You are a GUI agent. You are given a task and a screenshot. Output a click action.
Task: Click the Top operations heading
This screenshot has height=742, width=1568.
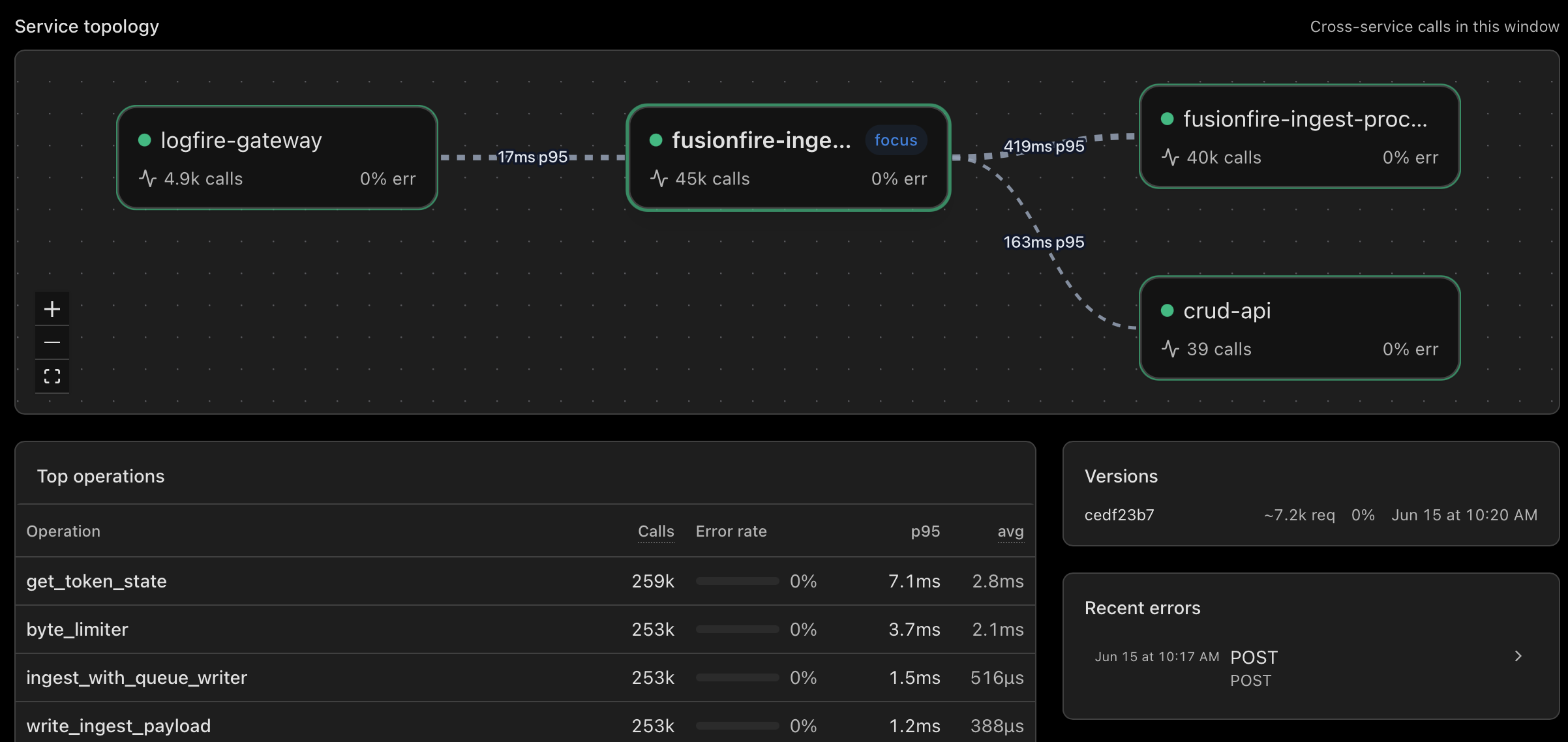point(100,476)
